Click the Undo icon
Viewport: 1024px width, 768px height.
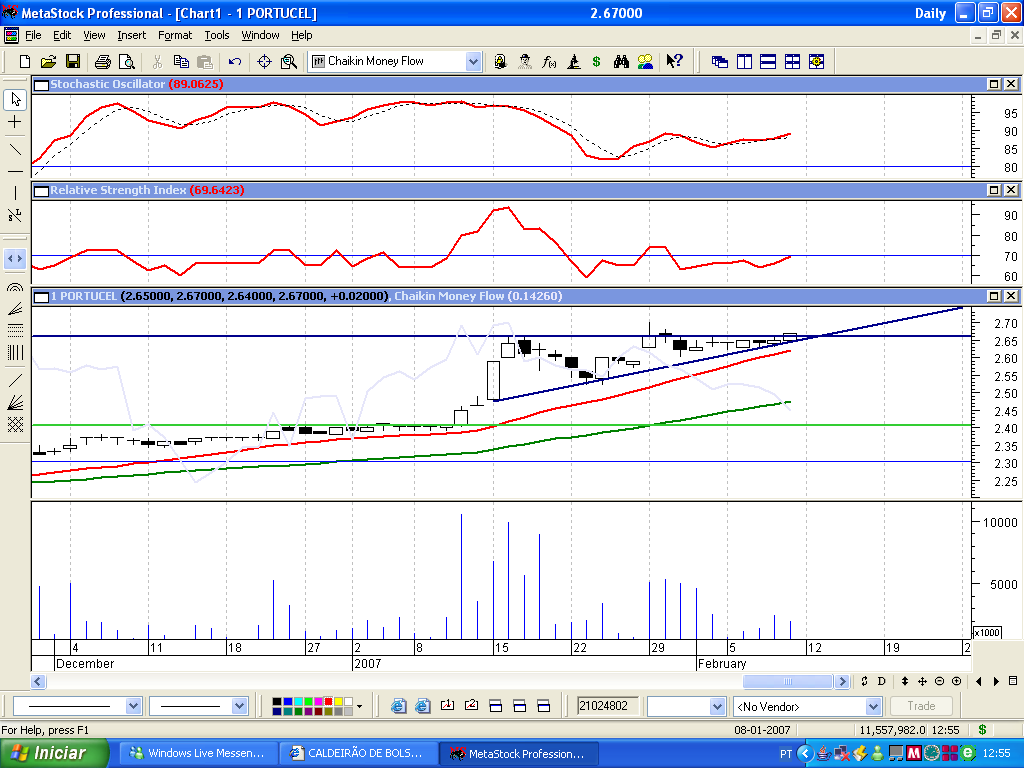[235, 62]
